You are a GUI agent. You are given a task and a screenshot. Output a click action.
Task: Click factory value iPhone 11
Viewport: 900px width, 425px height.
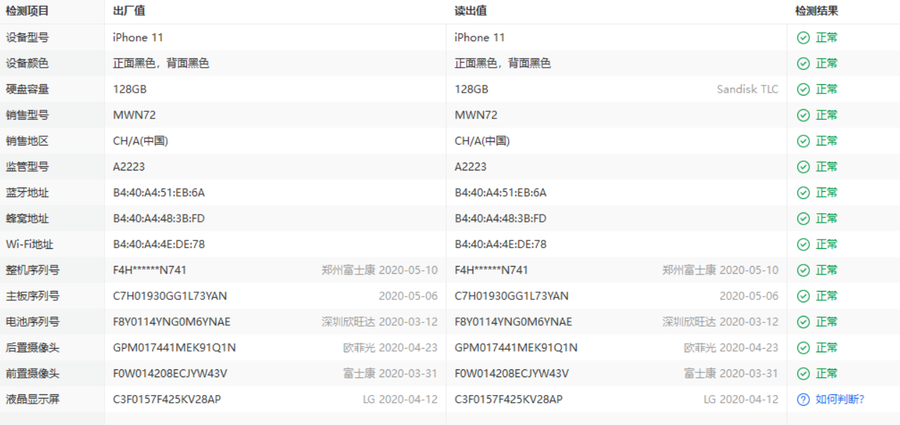pyautogui.click(x=138, y=38)
